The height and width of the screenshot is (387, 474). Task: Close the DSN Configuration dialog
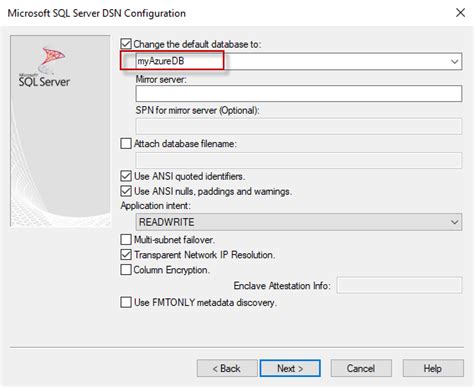pos(461,13)
